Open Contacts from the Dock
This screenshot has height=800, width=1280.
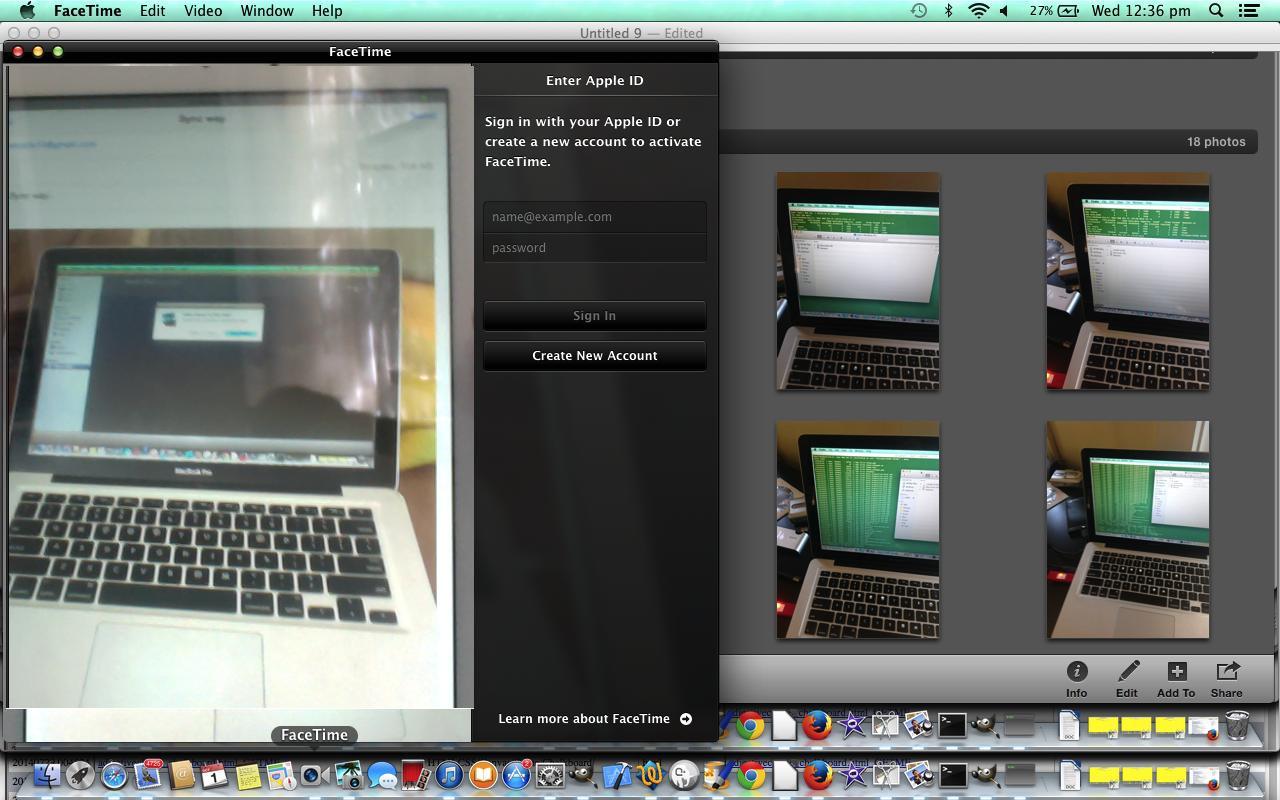point(181,776)
